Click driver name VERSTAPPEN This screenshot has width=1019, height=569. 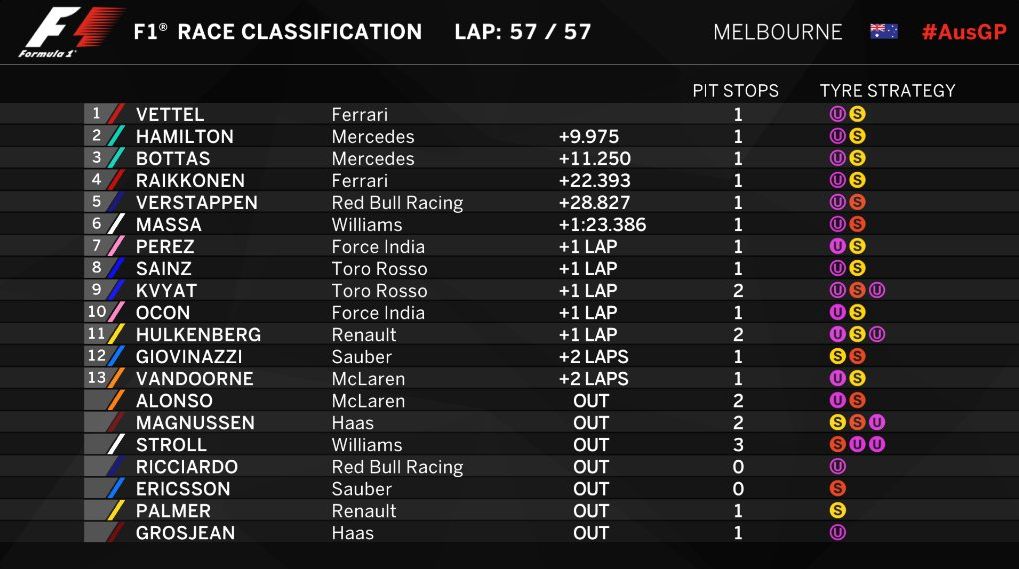(197, 203)
